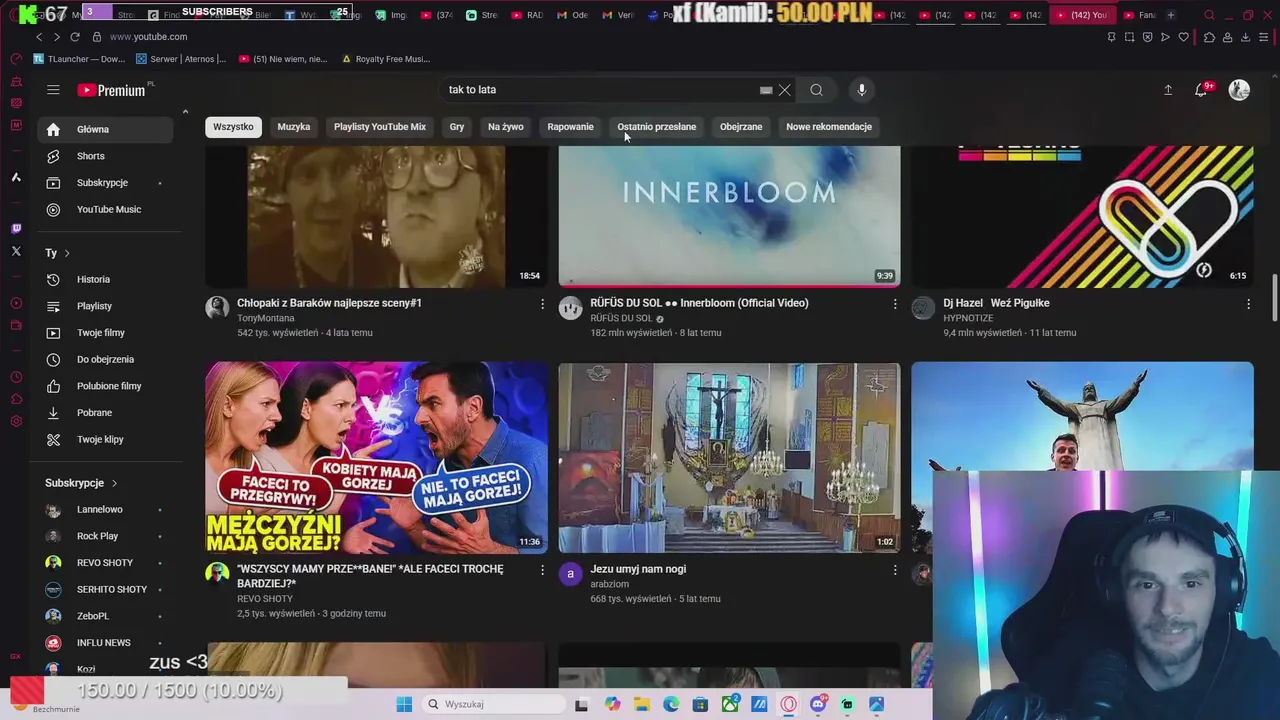Open Twoje klipy in the sidebar
This screenshot has width=1280, height=720.
tap(107, 440)
